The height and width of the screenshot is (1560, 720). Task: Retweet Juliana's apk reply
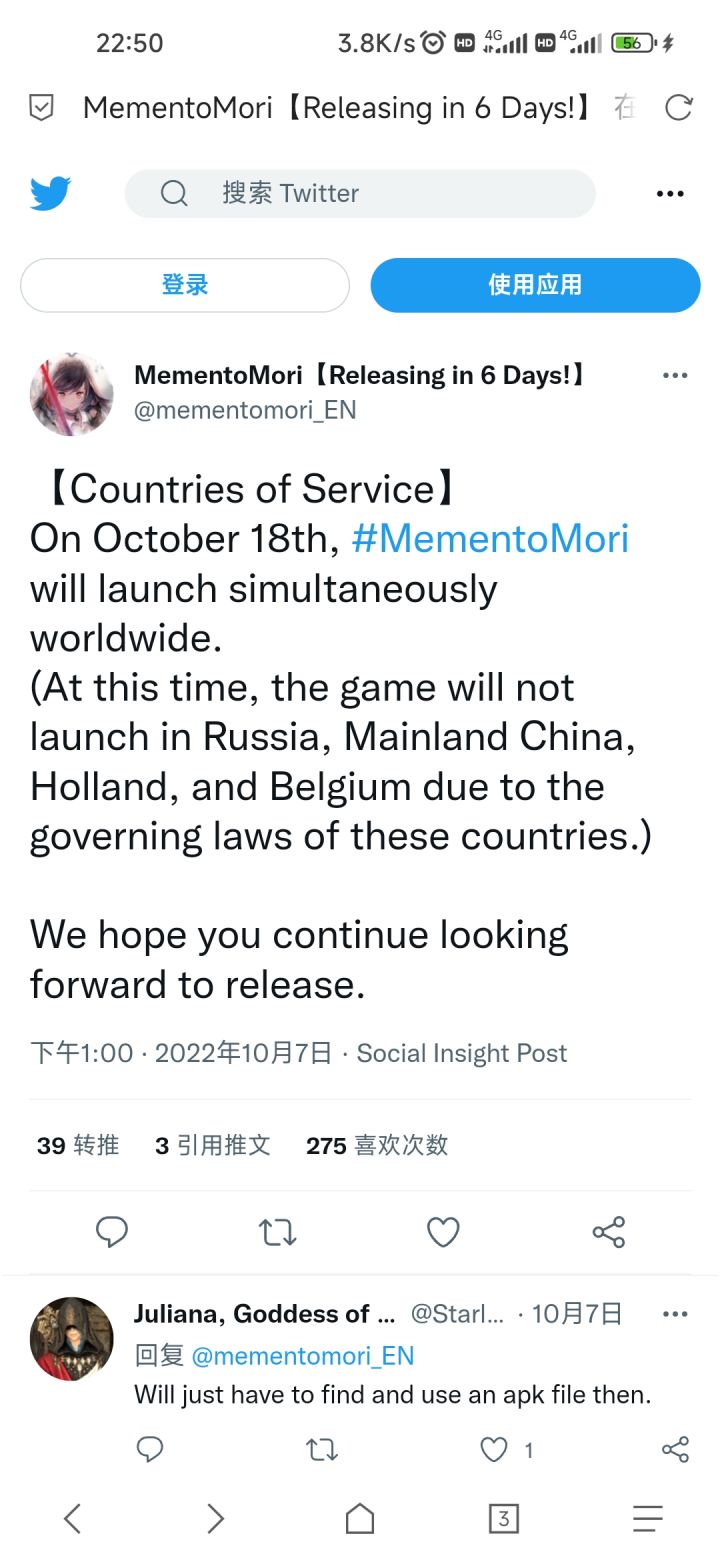pyautogui.click(x=322, y=1449)
